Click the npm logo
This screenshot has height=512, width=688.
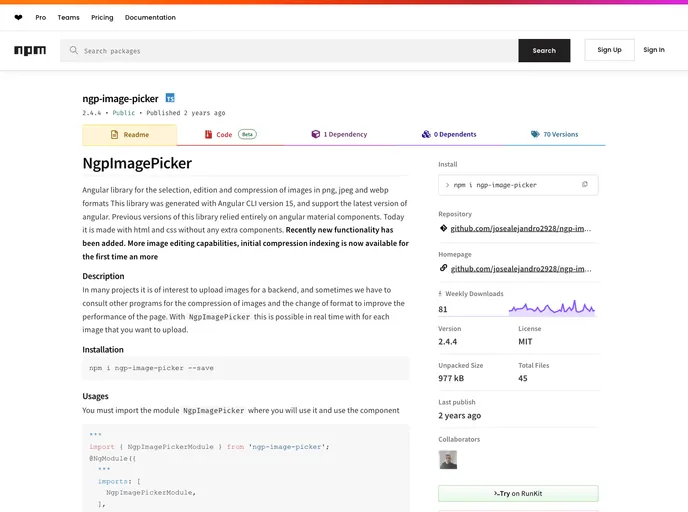(x=30, y=50)
